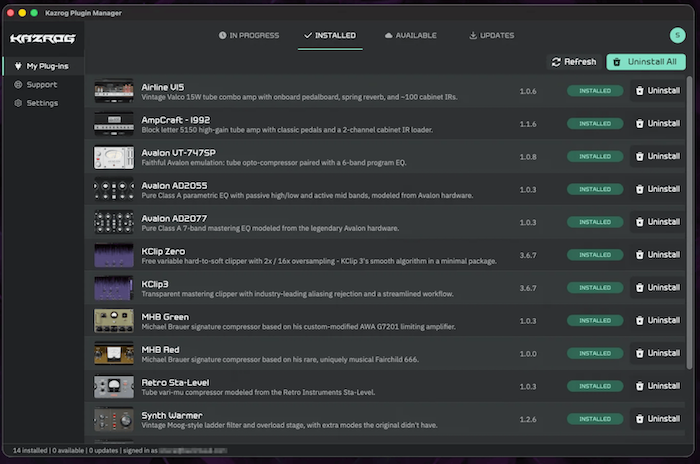Click version 1.0.8 of Avalon UT-747SP
The height and width of the screenshot is (464, 700).
point(528,157)
